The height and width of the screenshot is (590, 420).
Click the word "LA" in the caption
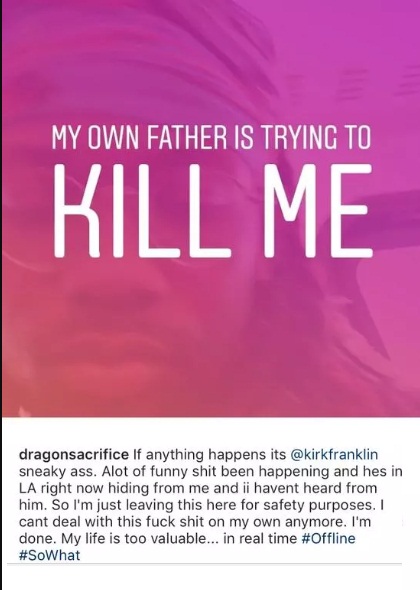coord(27,488)
